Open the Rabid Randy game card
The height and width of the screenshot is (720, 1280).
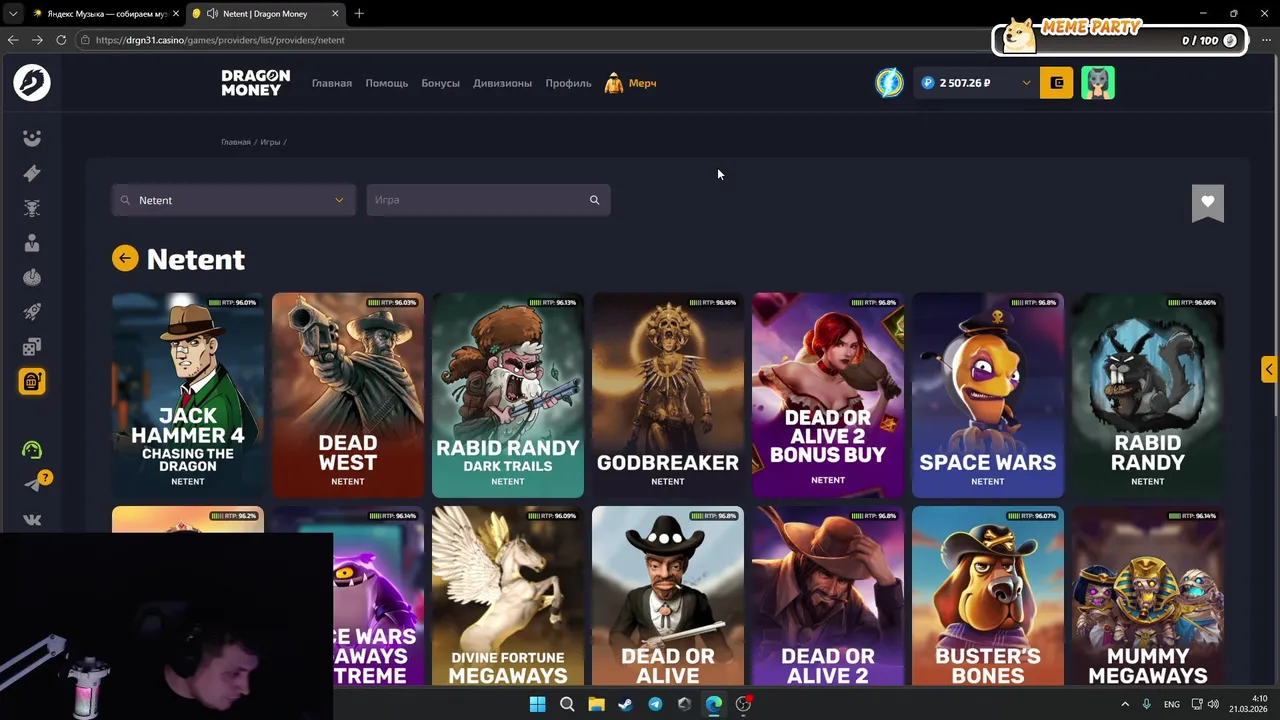pyautogui.click(x=1148, y=395)
